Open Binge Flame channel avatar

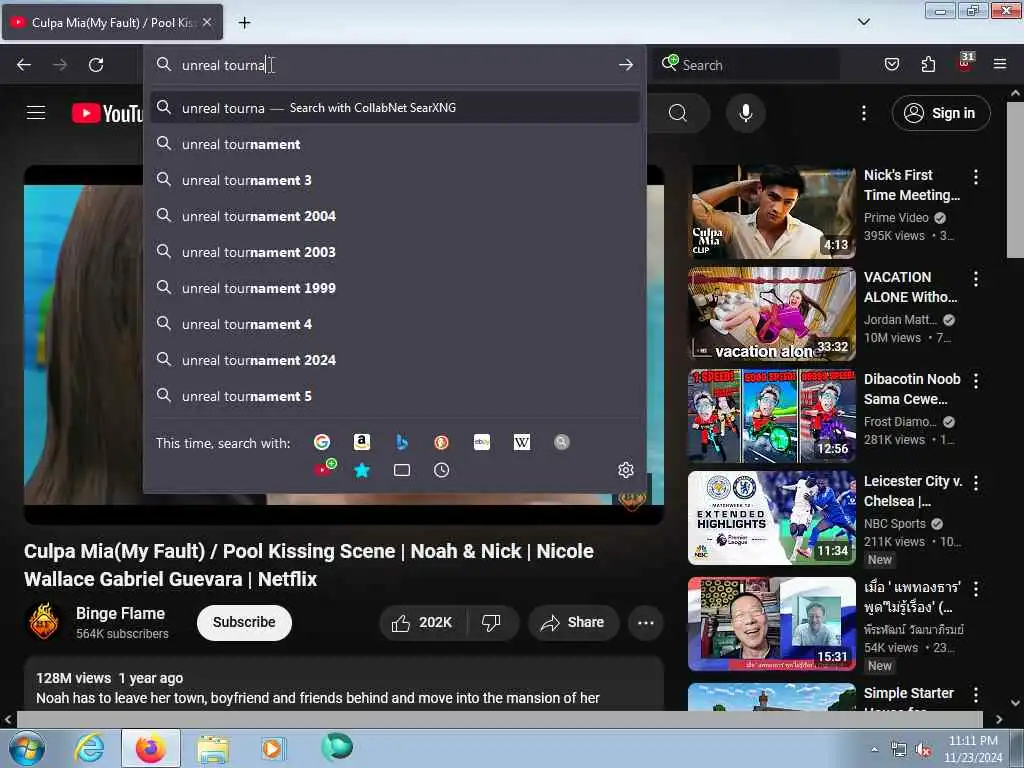(x=44, y=622)
